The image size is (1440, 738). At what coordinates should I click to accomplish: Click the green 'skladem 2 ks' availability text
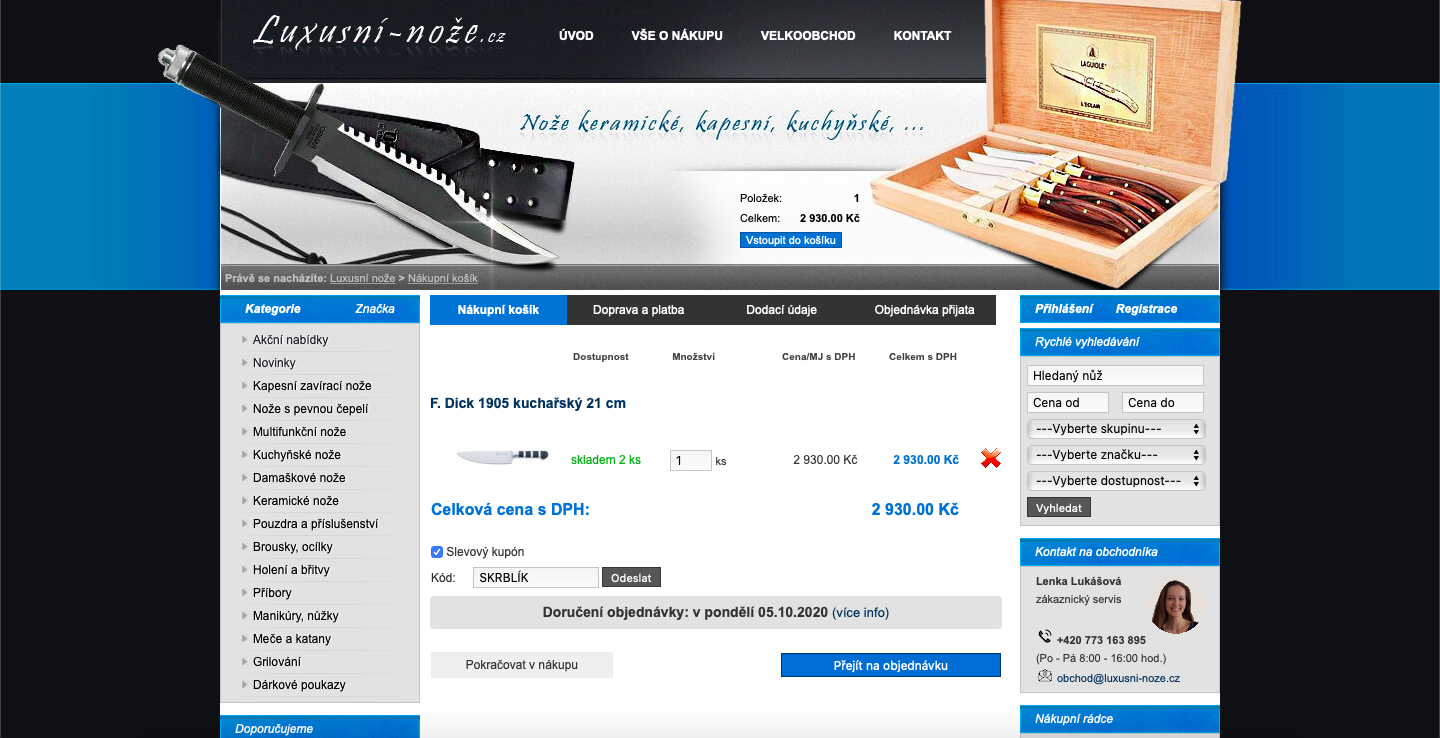[x=606, y=460]
